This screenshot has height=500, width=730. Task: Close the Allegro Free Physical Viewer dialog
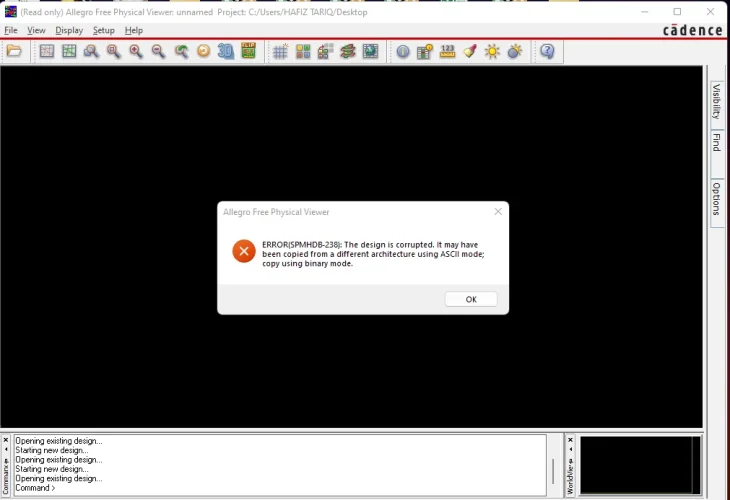pos(498,212)
